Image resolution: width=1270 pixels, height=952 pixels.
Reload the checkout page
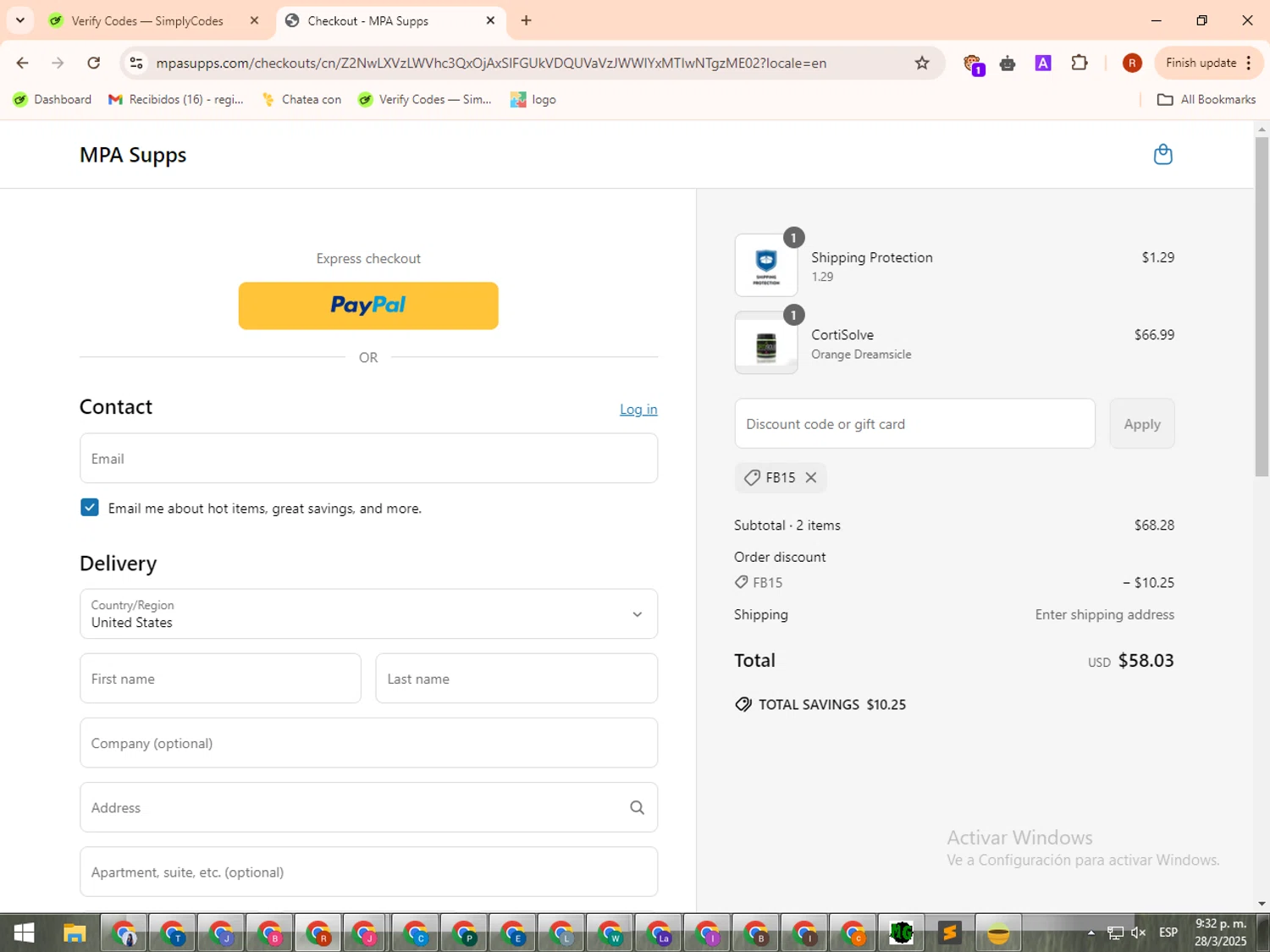pos(94,63)
